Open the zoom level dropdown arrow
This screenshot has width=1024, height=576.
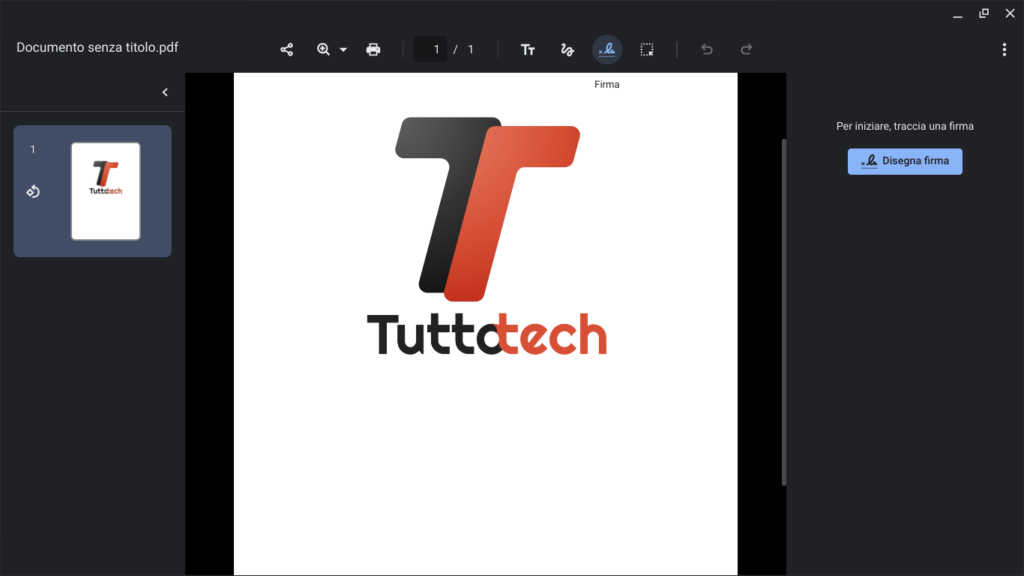[x=344, y=48]
